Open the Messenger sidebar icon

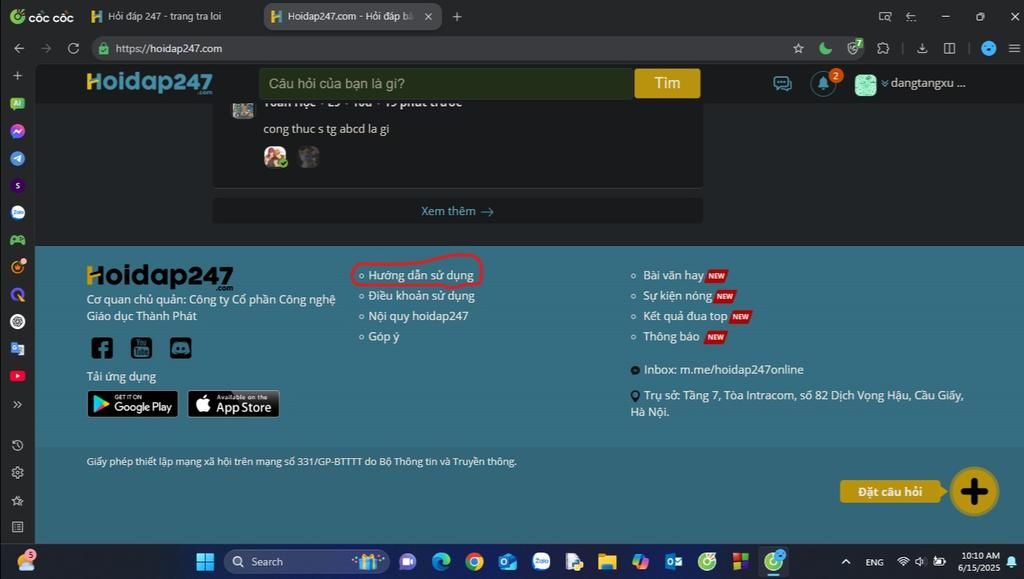[18, 131]
